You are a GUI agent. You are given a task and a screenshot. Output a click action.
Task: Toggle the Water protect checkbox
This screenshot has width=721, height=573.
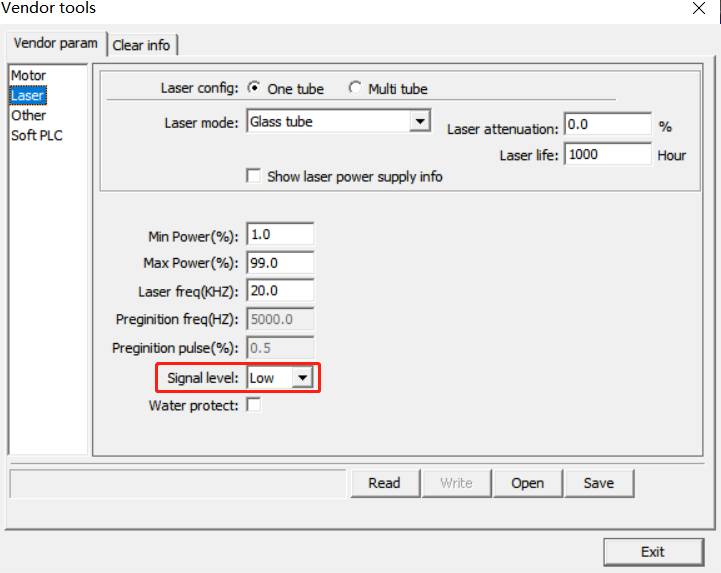(x=254, y=406)
